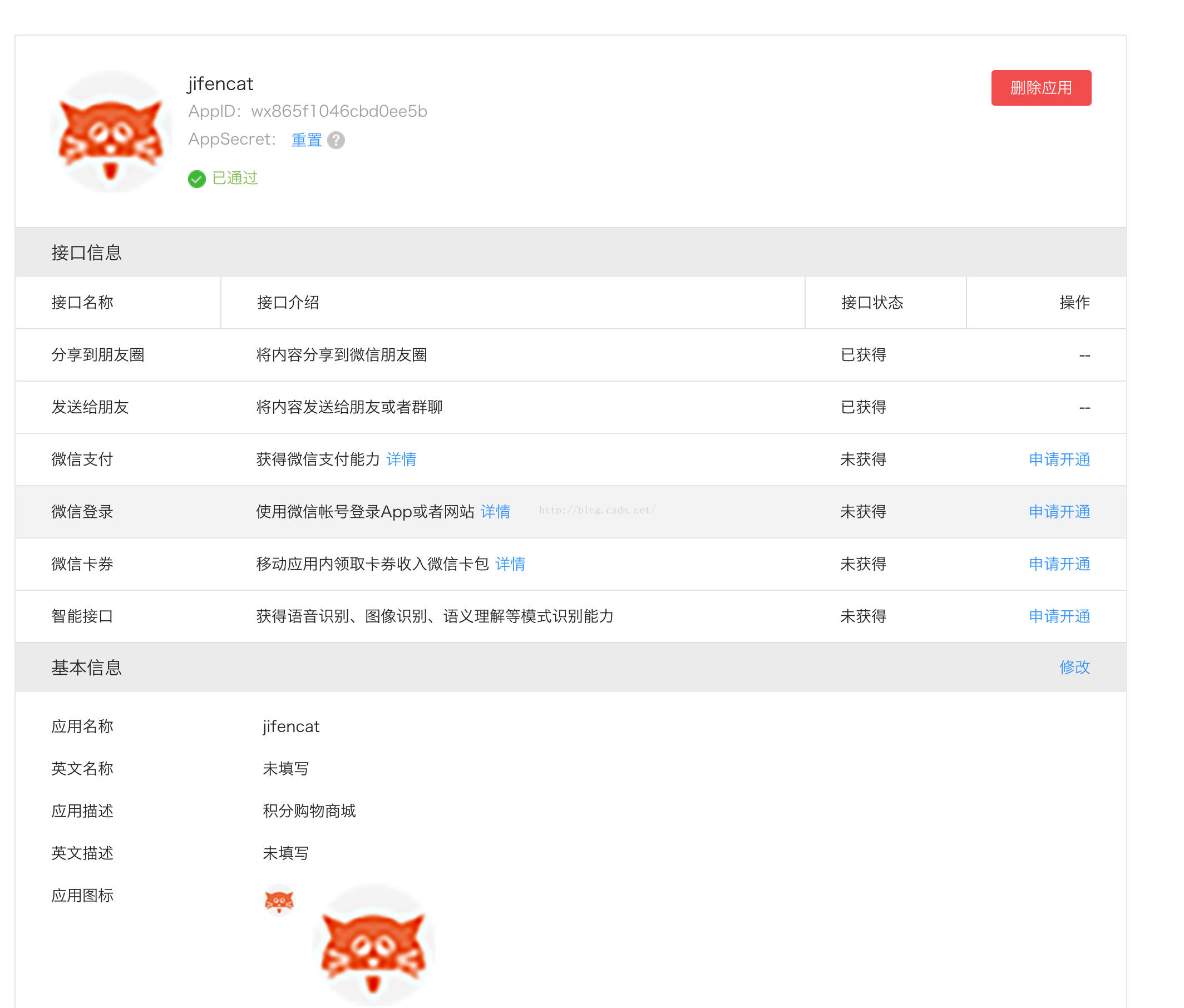Select the 微信登录 row name

[x=82, y=512]
